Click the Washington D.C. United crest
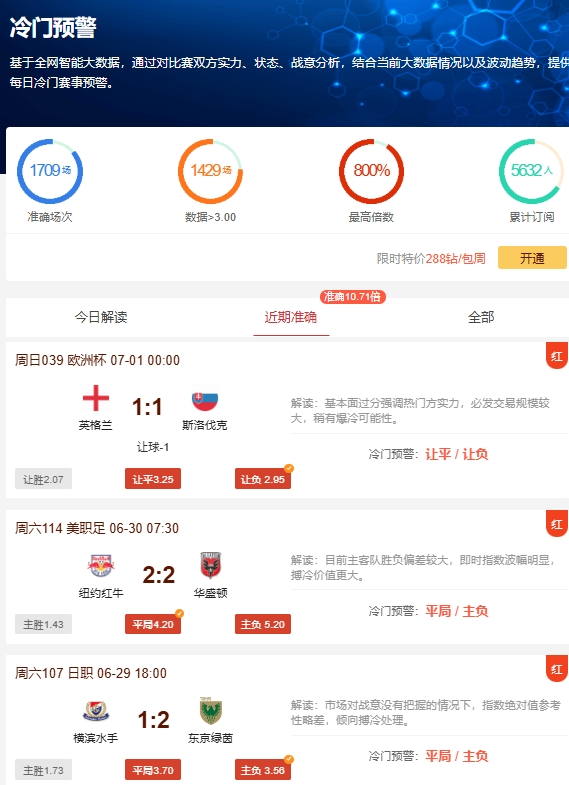The height and width of the screenshot is (785, 569). (x=211, y=566)
